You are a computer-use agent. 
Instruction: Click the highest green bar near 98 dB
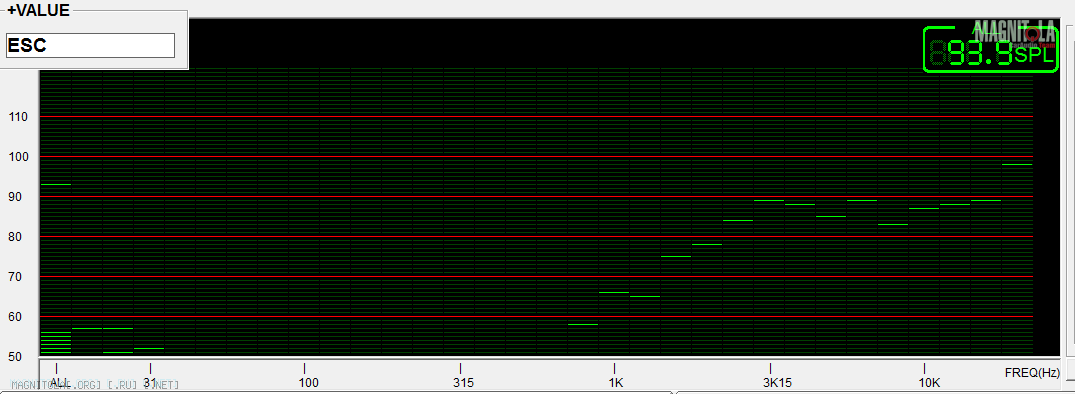click(1017, 164)
